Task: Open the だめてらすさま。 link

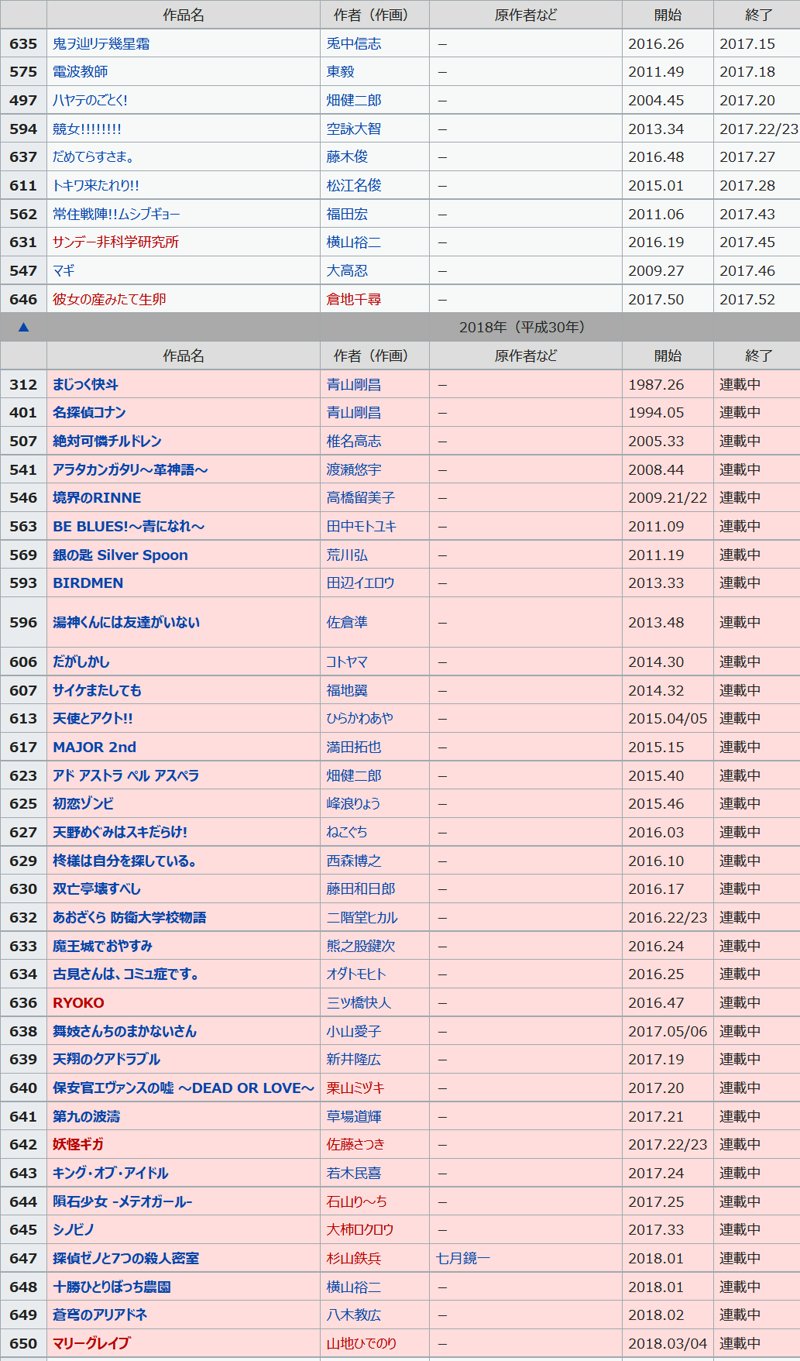Action: pos(94,157)
